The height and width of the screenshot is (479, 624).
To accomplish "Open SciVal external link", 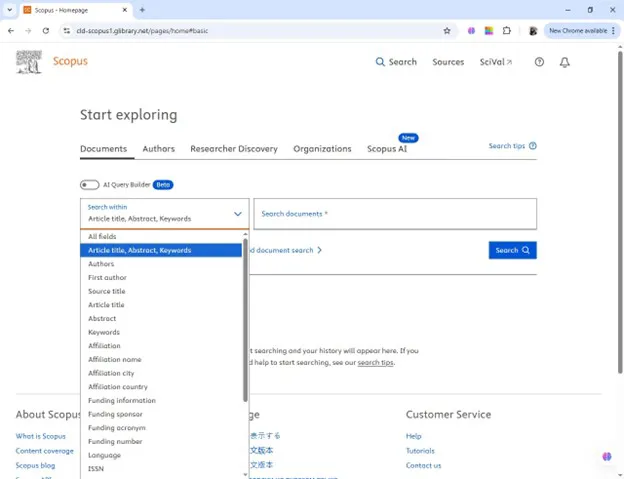I will (496, 62).
